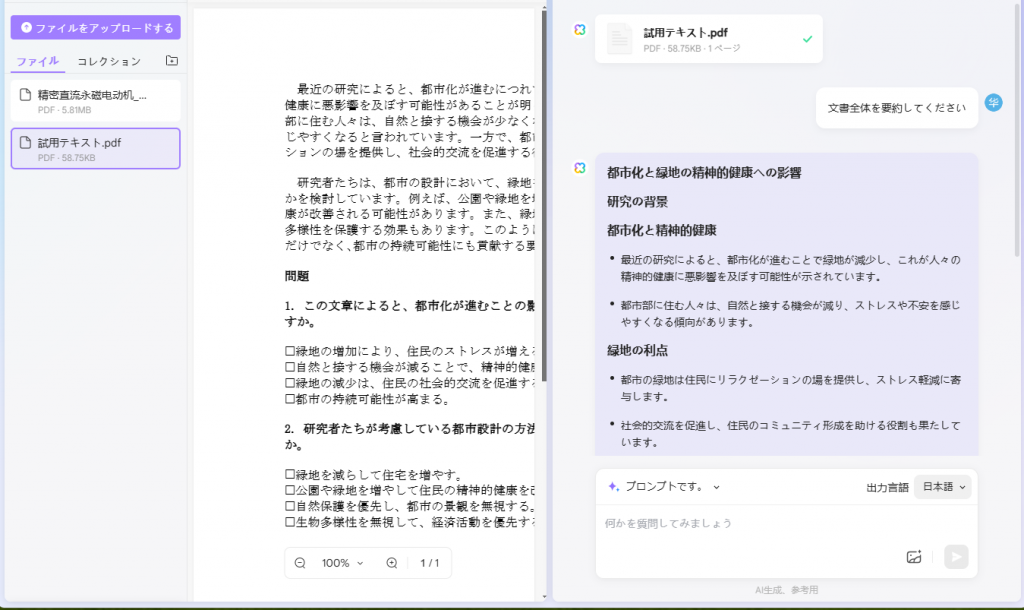
Task: Click the new collection folder icon
Action: [172, 61]
